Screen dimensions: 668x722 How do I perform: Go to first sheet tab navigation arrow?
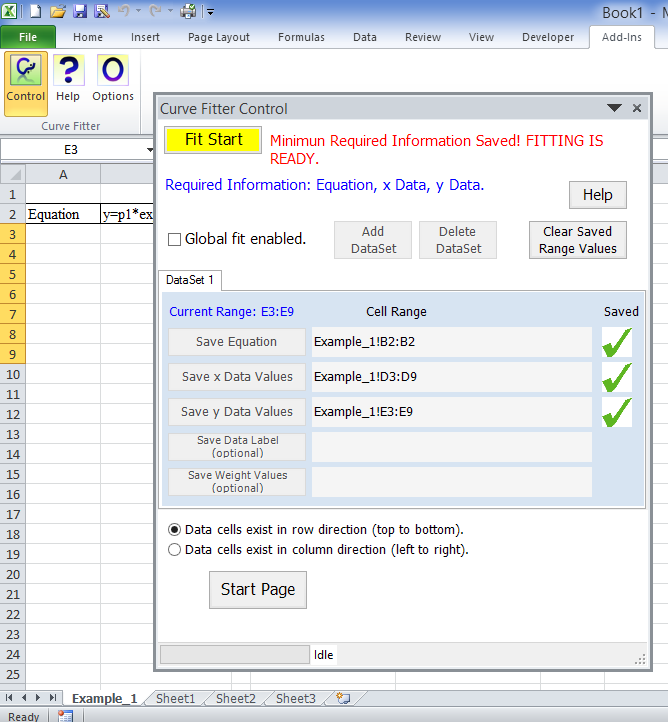pos(9,698)
